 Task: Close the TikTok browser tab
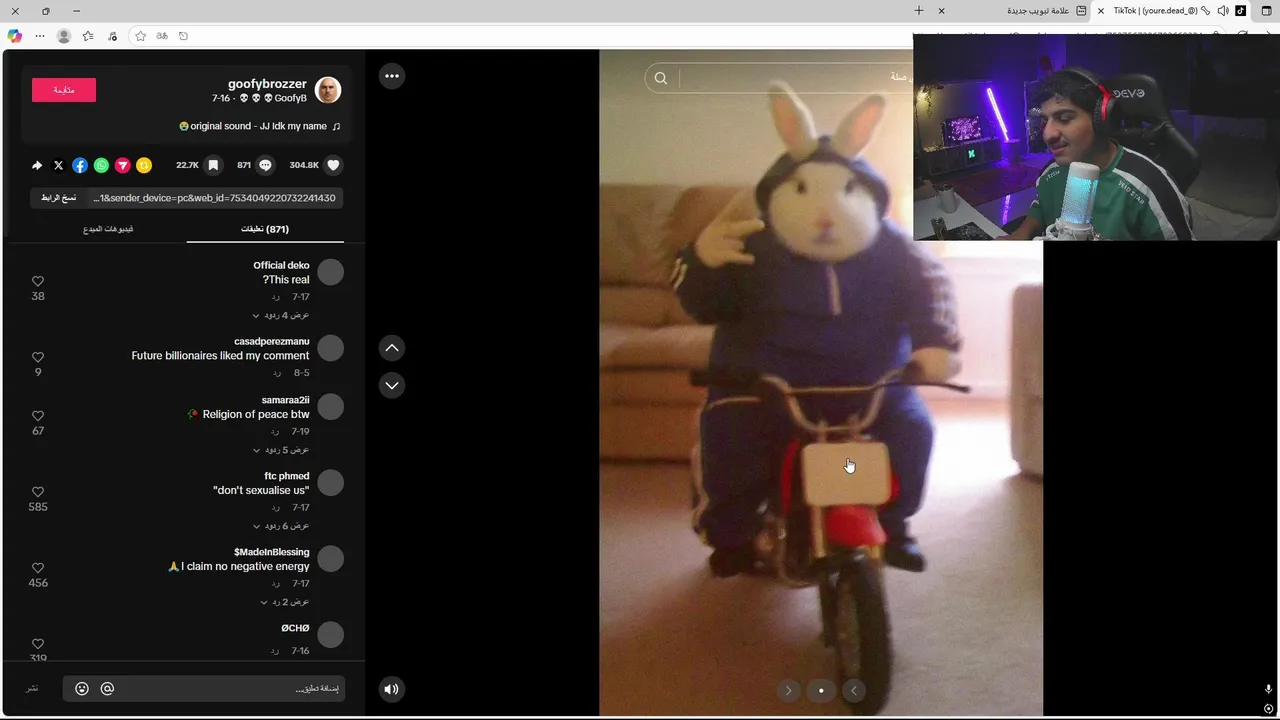1101,11
